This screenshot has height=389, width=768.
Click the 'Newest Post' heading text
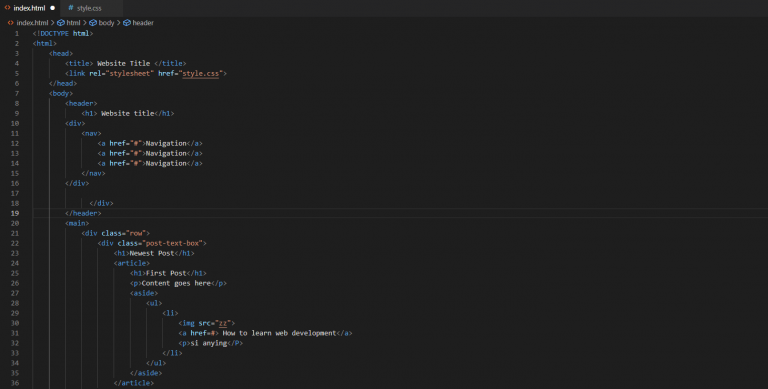point(152,253)
